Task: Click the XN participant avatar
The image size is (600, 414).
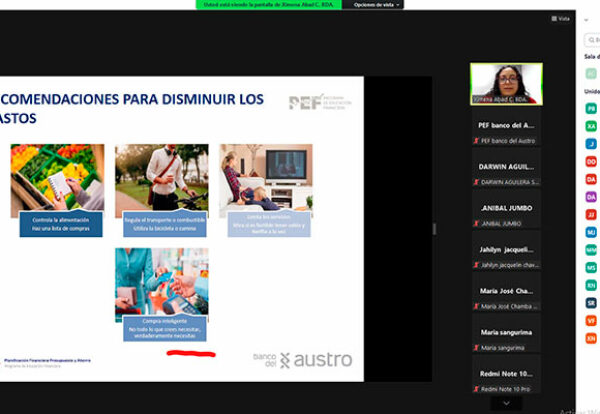Action: point(591,338)
